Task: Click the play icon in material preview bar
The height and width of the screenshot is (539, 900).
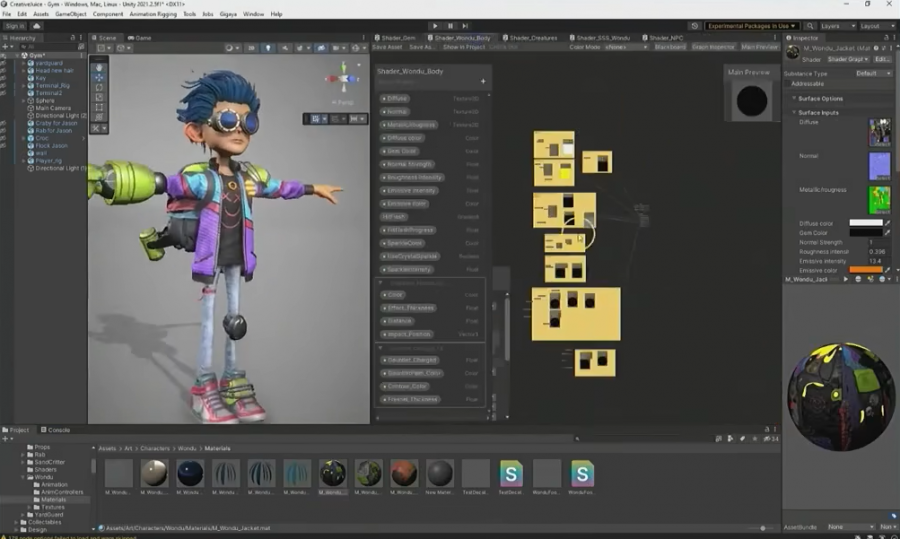Action: (x=845, y=280)
